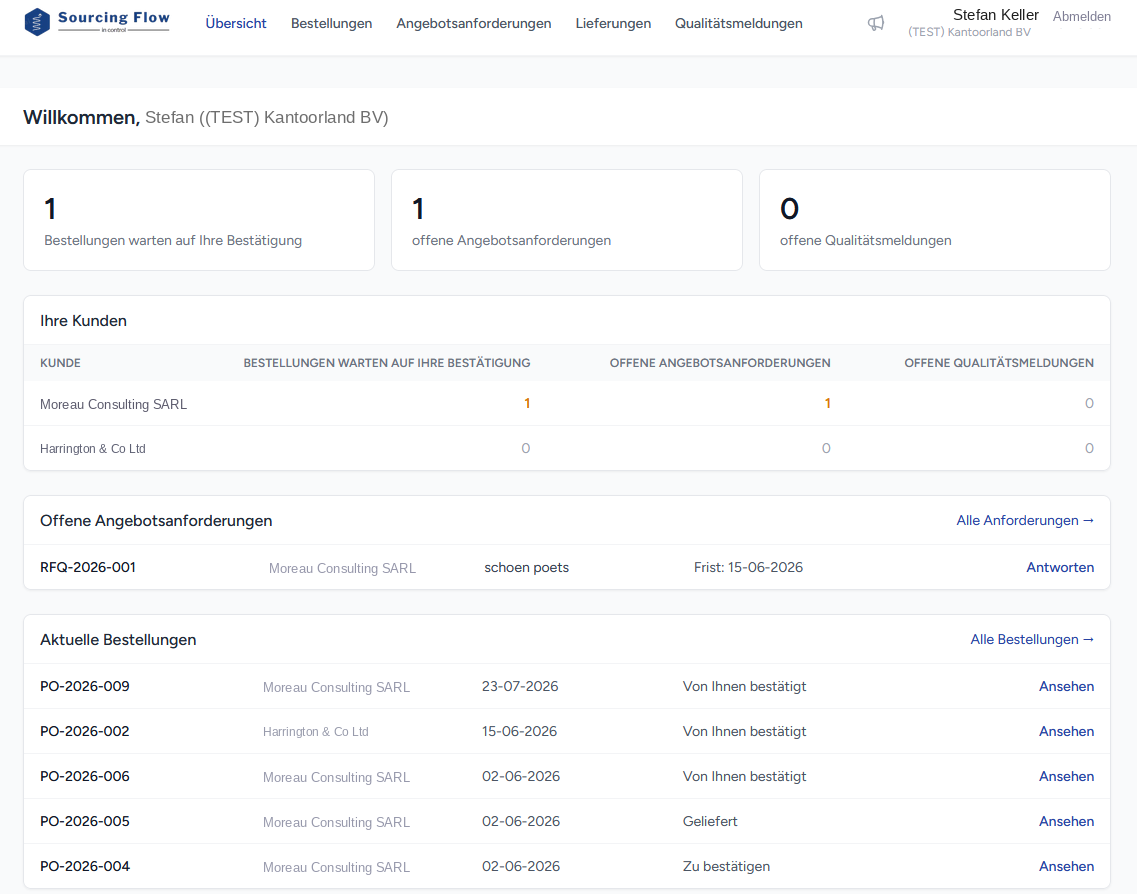This screenshot has height=894, width=1137.
Task: Click user name Stefan Keller
Action: [x=996, y=15]
